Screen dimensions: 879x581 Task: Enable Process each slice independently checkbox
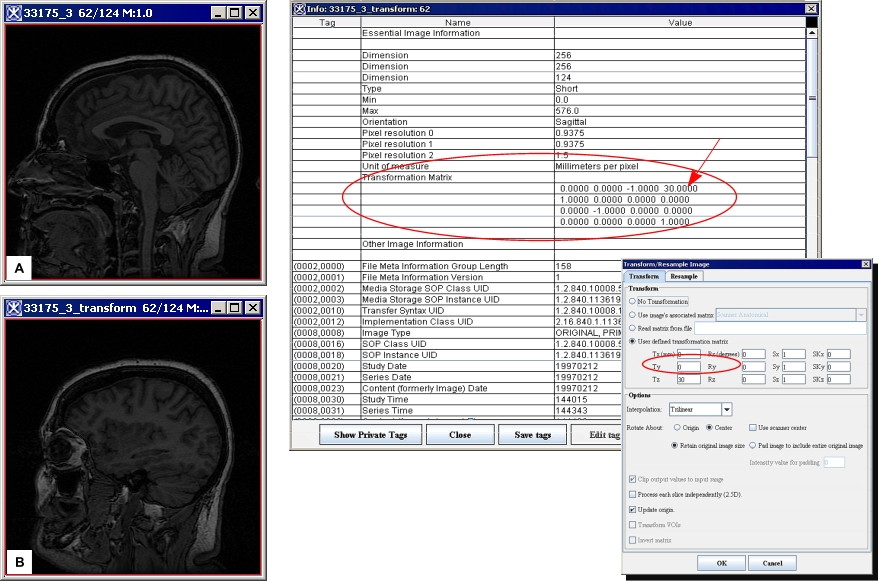[632, 494]
